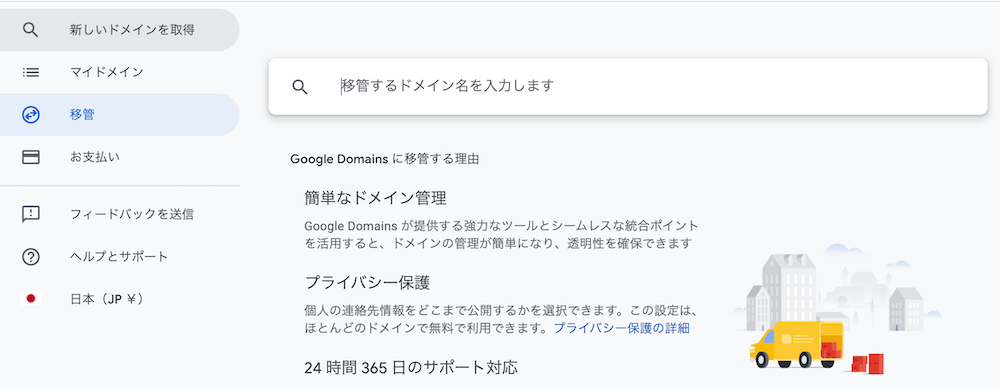Click the search icon in the transfer box

tap(300, 87)
